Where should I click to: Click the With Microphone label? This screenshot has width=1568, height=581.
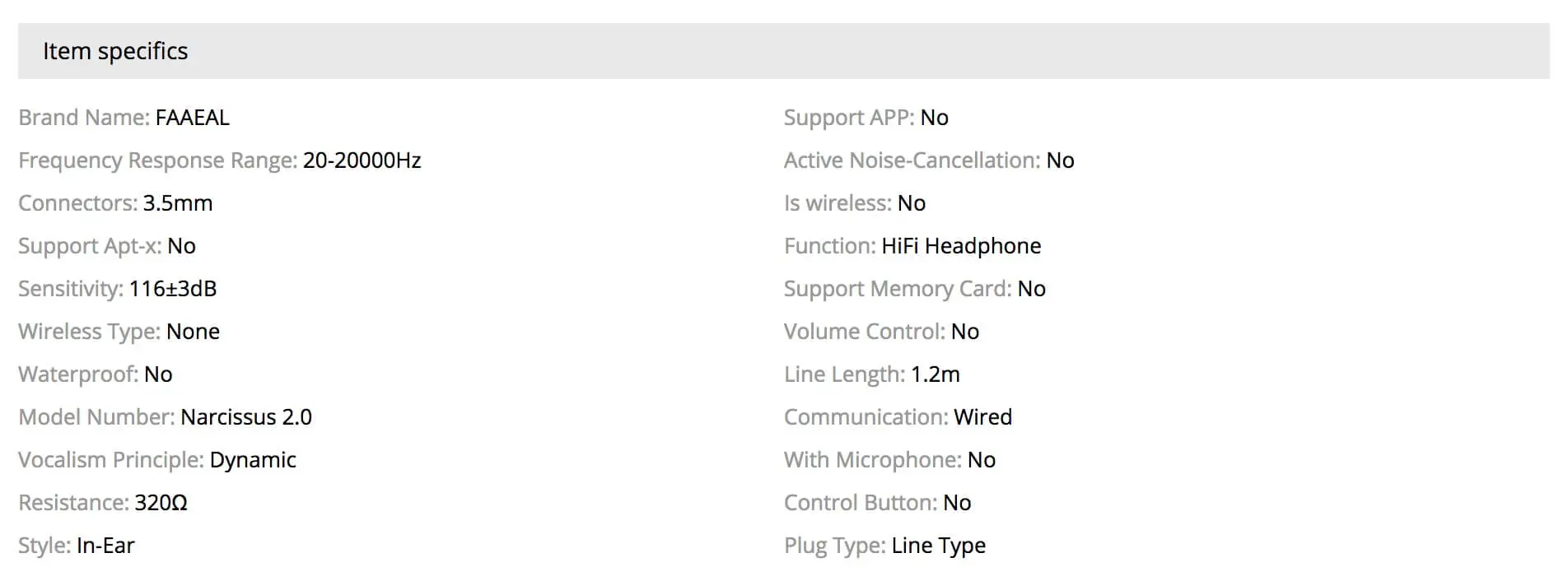(x=873, y=460)
